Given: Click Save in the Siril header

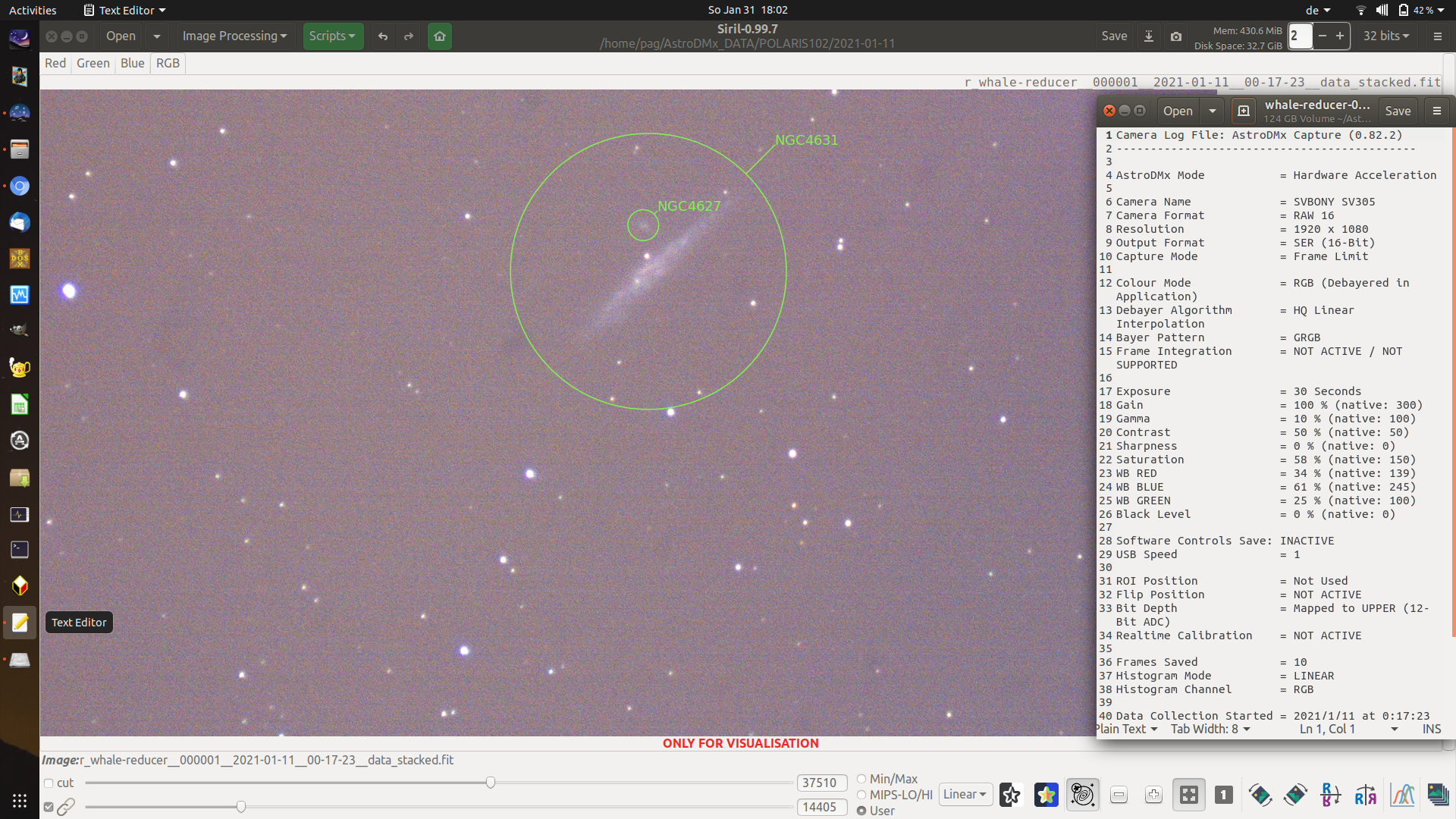Looking at the screenshot, I should tap(1114, 36).
